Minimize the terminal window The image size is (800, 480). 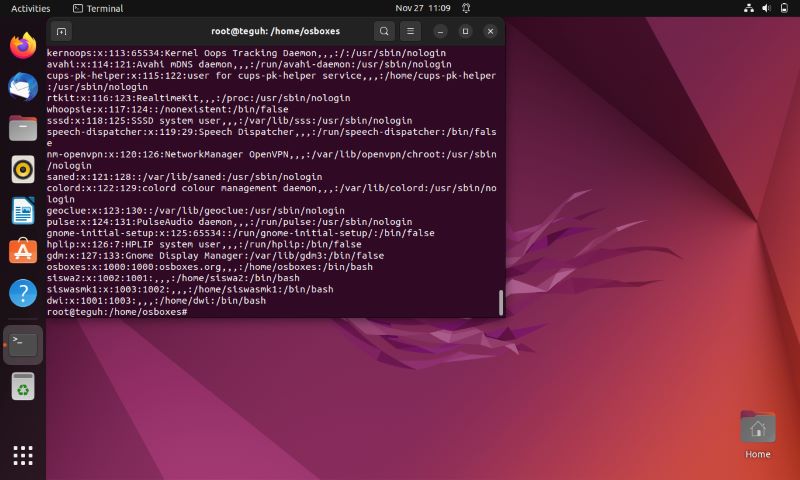pos(440,31)
